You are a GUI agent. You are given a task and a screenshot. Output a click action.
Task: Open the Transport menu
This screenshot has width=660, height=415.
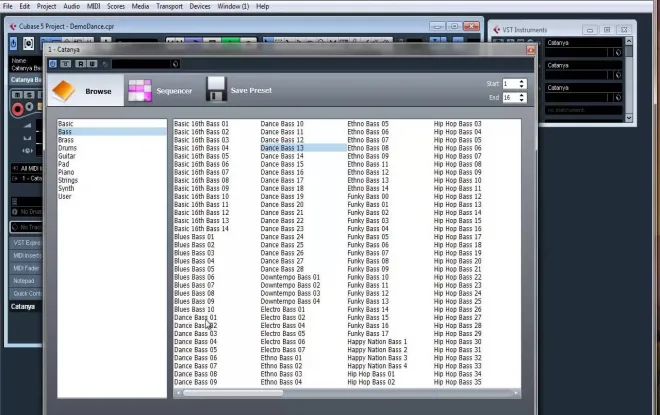169,6
